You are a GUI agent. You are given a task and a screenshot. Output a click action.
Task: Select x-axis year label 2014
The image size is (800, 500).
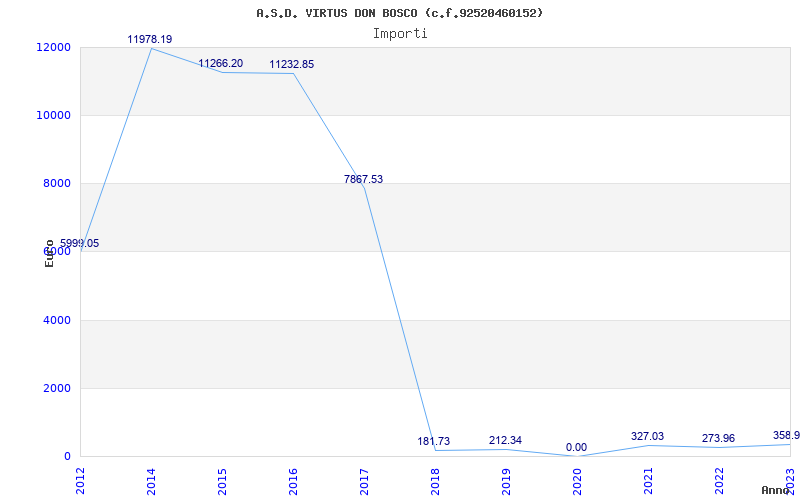click(152, 480)
